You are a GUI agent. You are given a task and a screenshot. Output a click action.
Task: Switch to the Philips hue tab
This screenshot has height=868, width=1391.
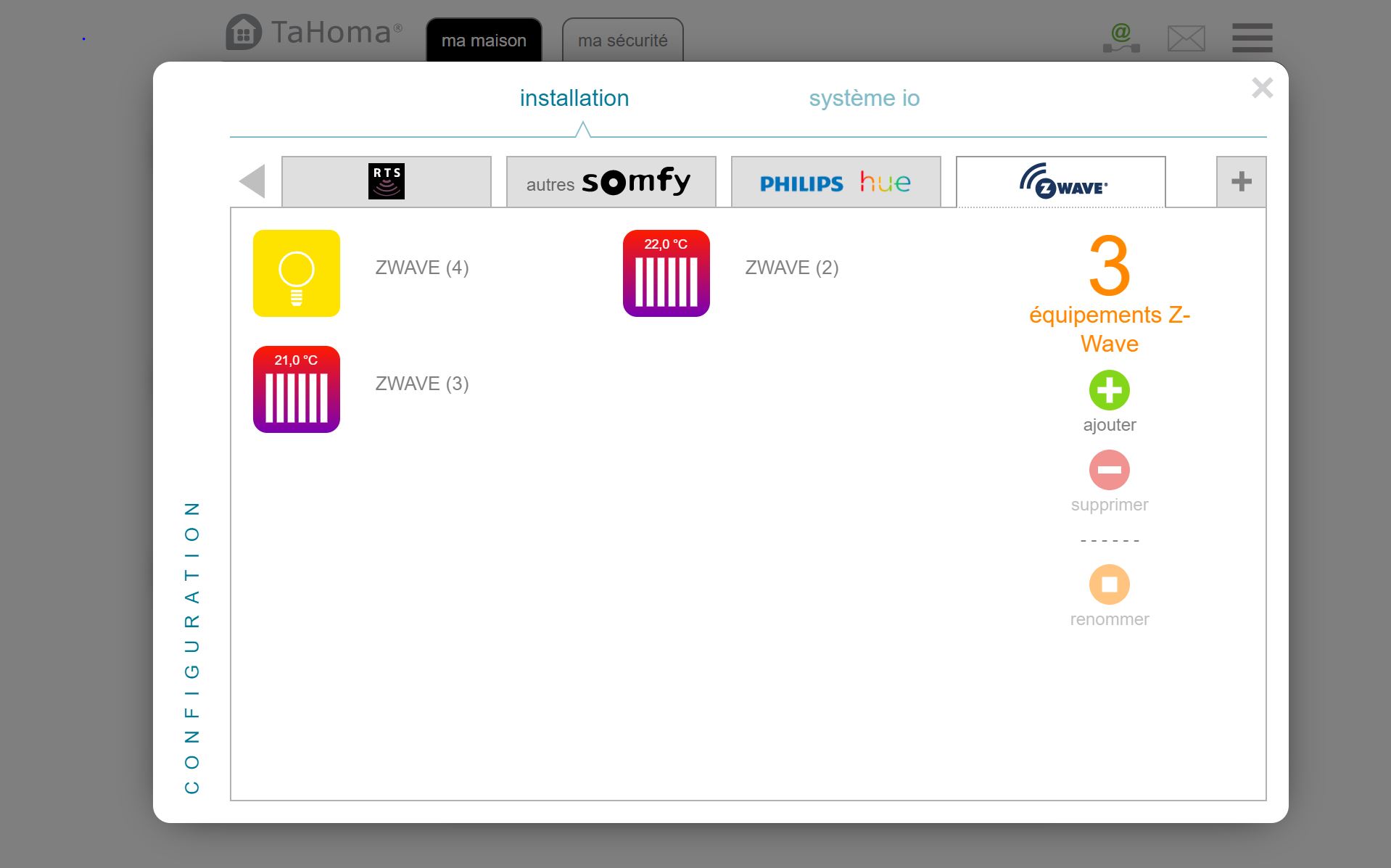coord(835,181)
